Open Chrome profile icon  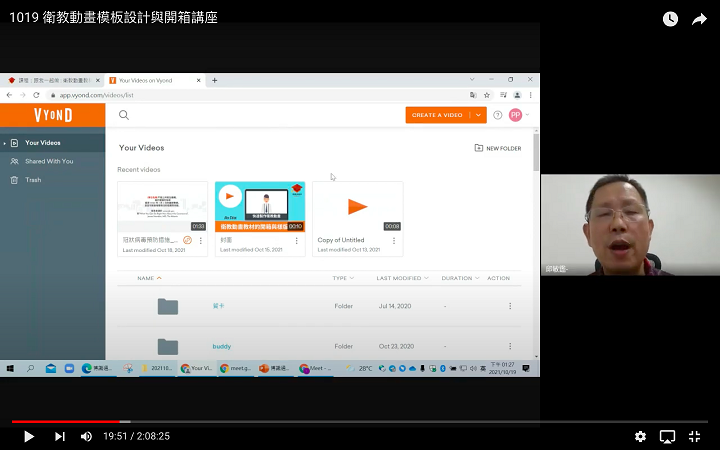(517, 95)
